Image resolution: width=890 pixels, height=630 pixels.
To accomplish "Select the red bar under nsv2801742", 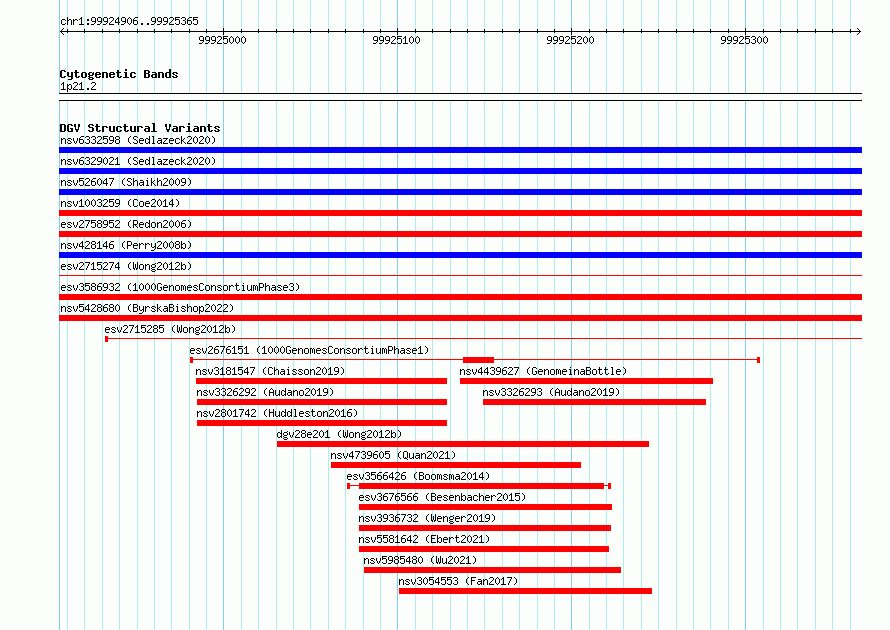I will tap(322, 423).
